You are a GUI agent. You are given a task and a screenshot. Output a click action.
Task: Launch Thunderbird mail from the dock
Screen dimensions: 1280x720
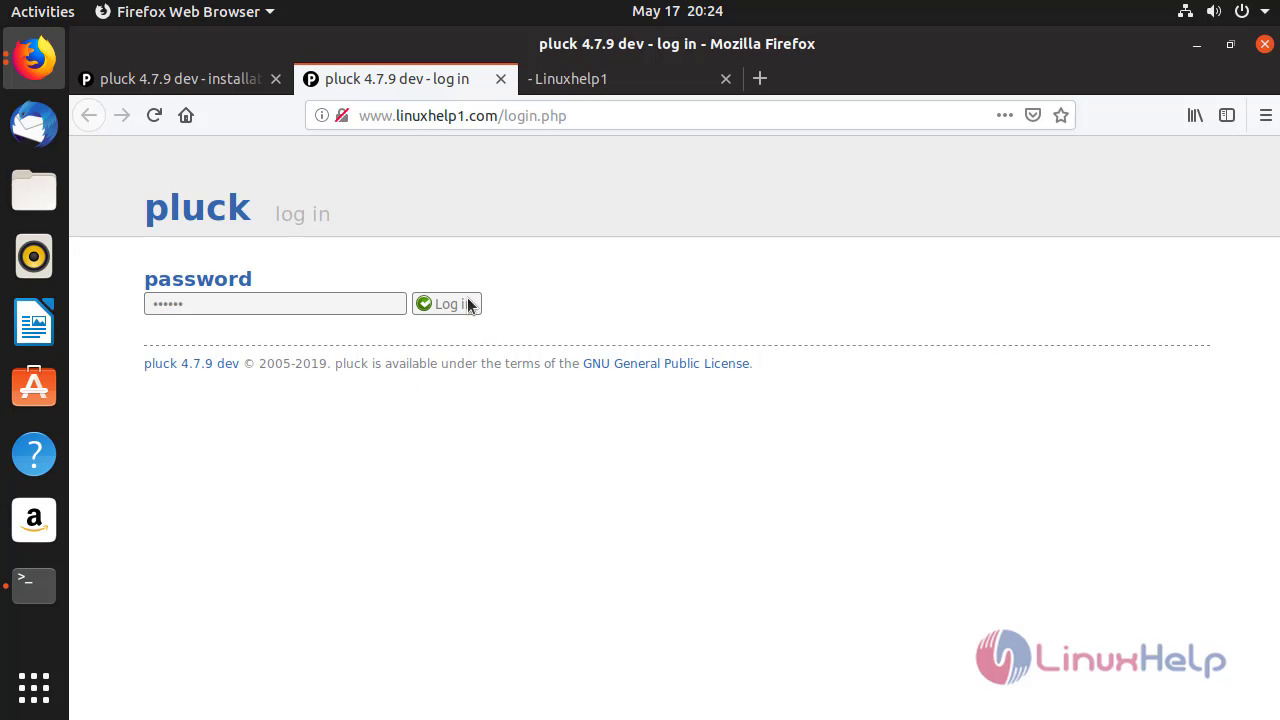click(34, 124)
